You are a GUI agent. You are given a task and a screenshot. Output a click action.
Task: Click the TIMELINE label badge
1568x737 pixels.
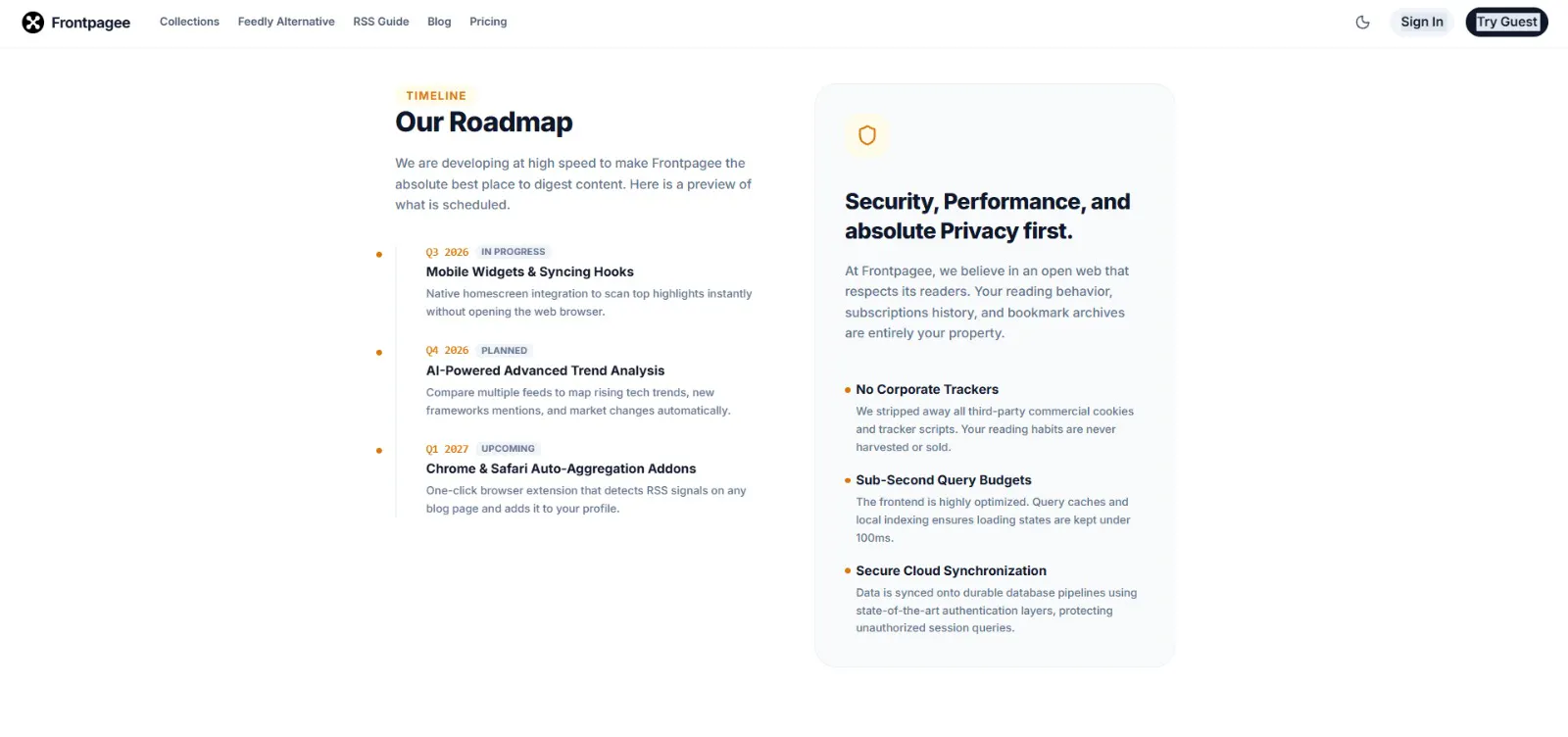click(436, 96)
